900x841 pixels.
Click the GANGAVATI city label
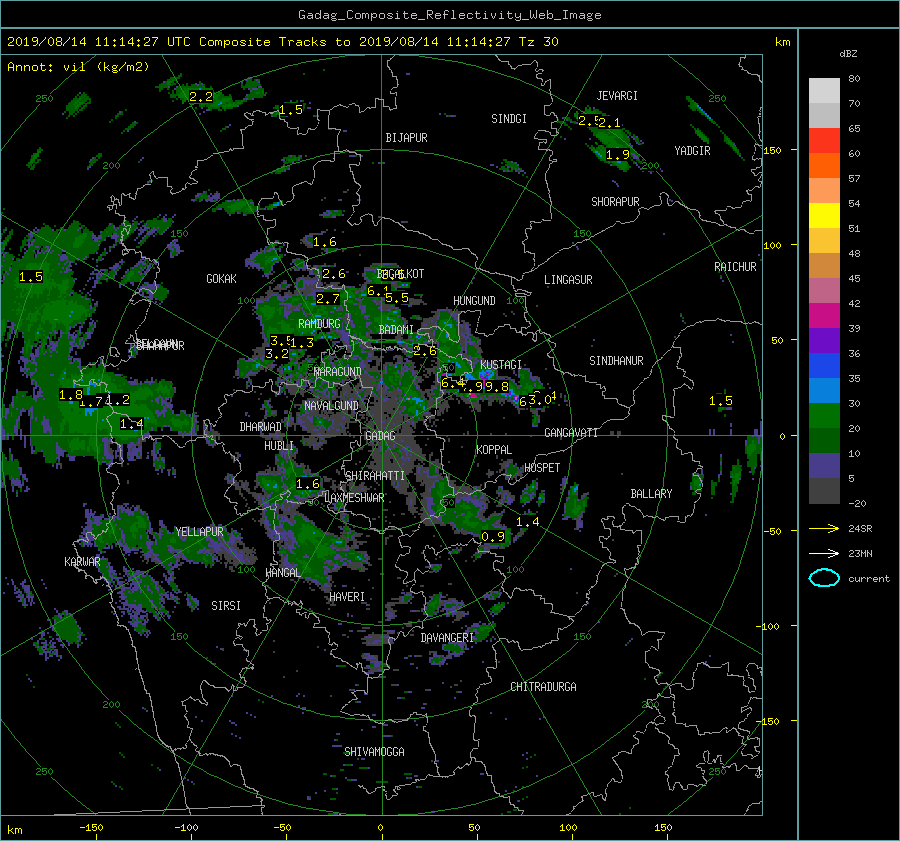click(571, 433)
